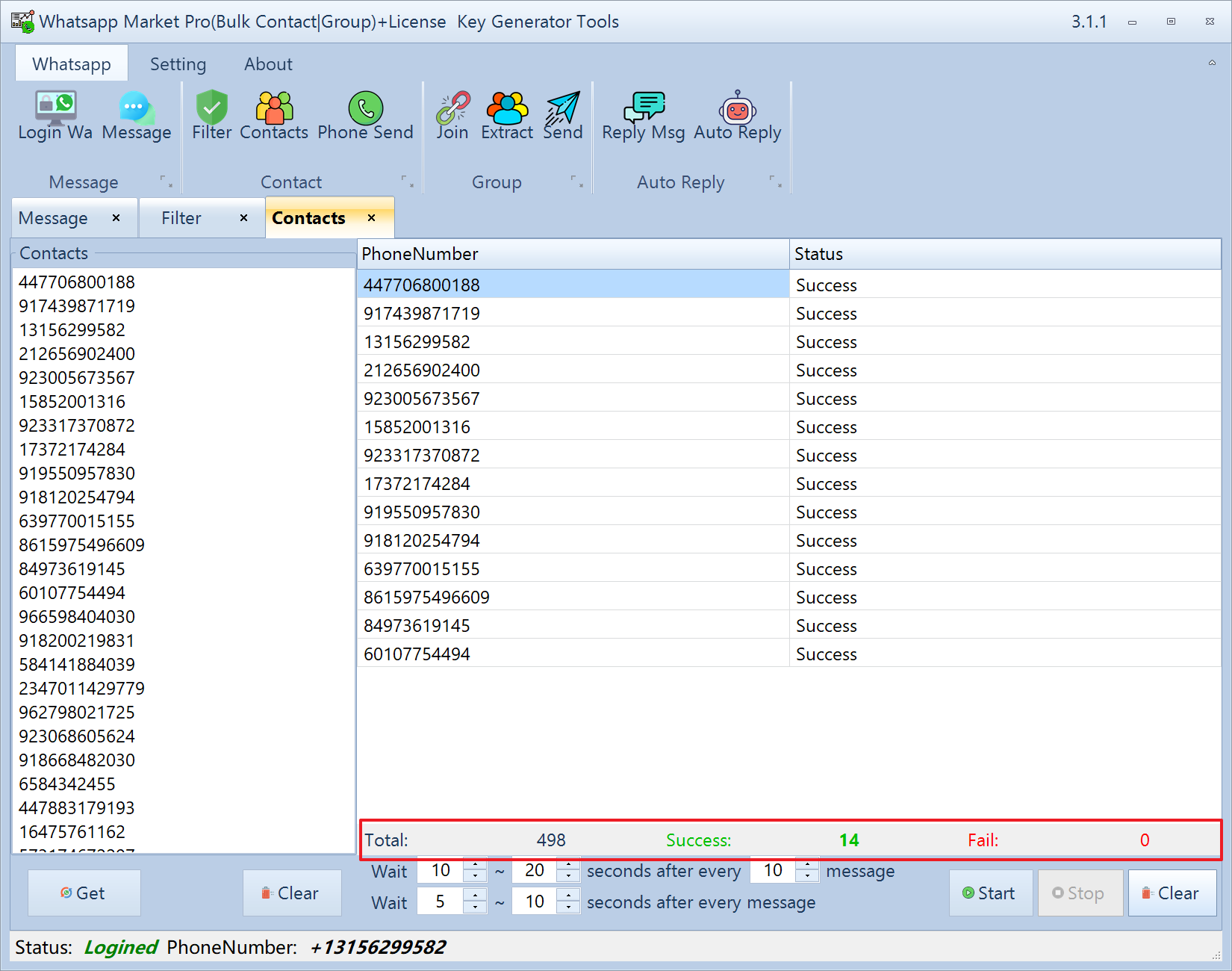This screenshot has width=1232, height=971.
Task: Select table row 447706800188
Action: click(789, 285)
